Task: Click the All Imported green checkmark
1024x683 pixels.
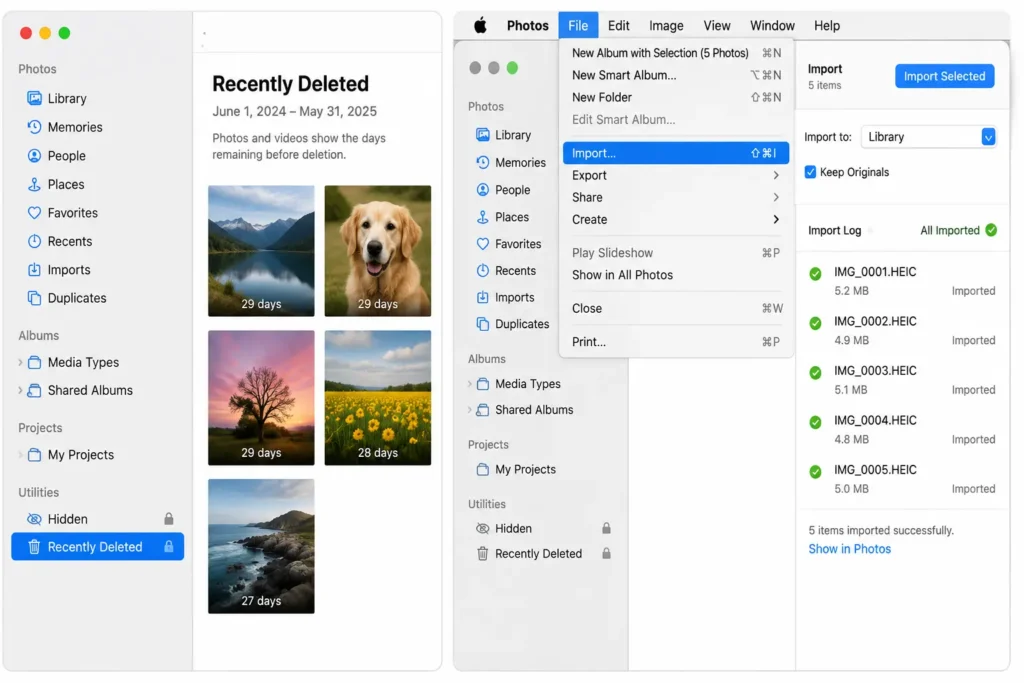Action: point(991,230)
